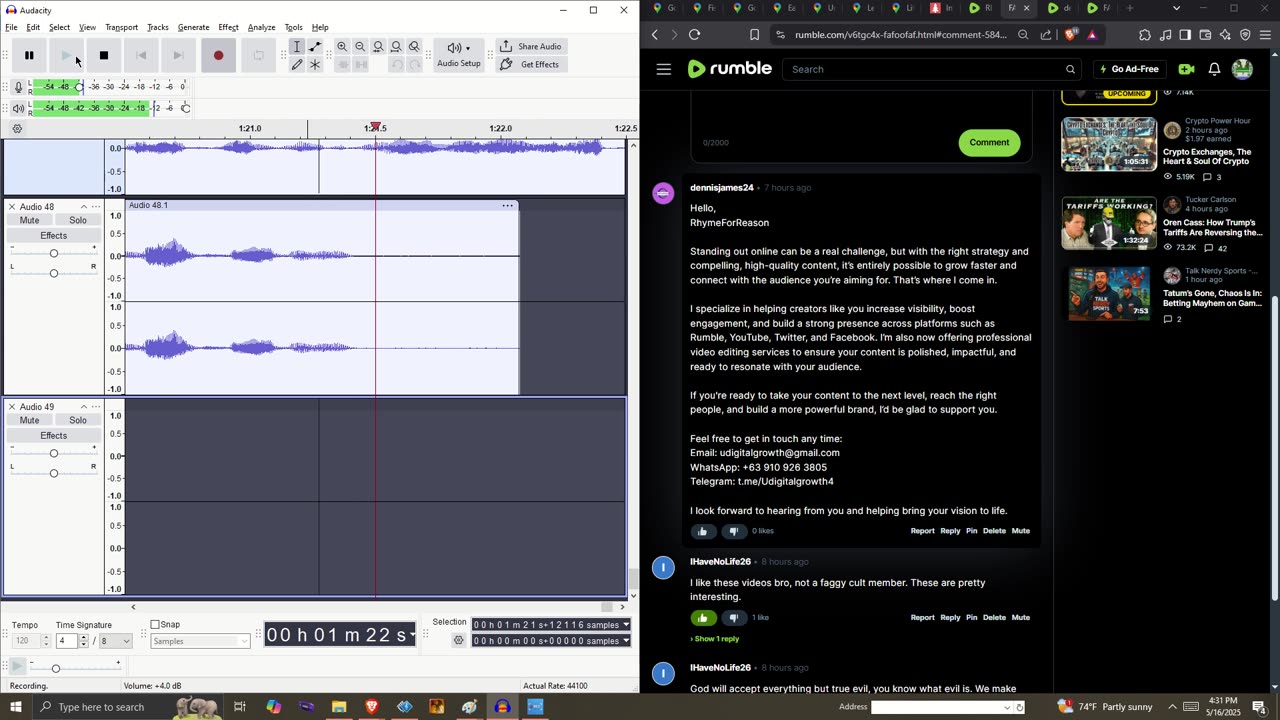
Task: Bookmark the page in the browser
Action: (x=754, y=35)
